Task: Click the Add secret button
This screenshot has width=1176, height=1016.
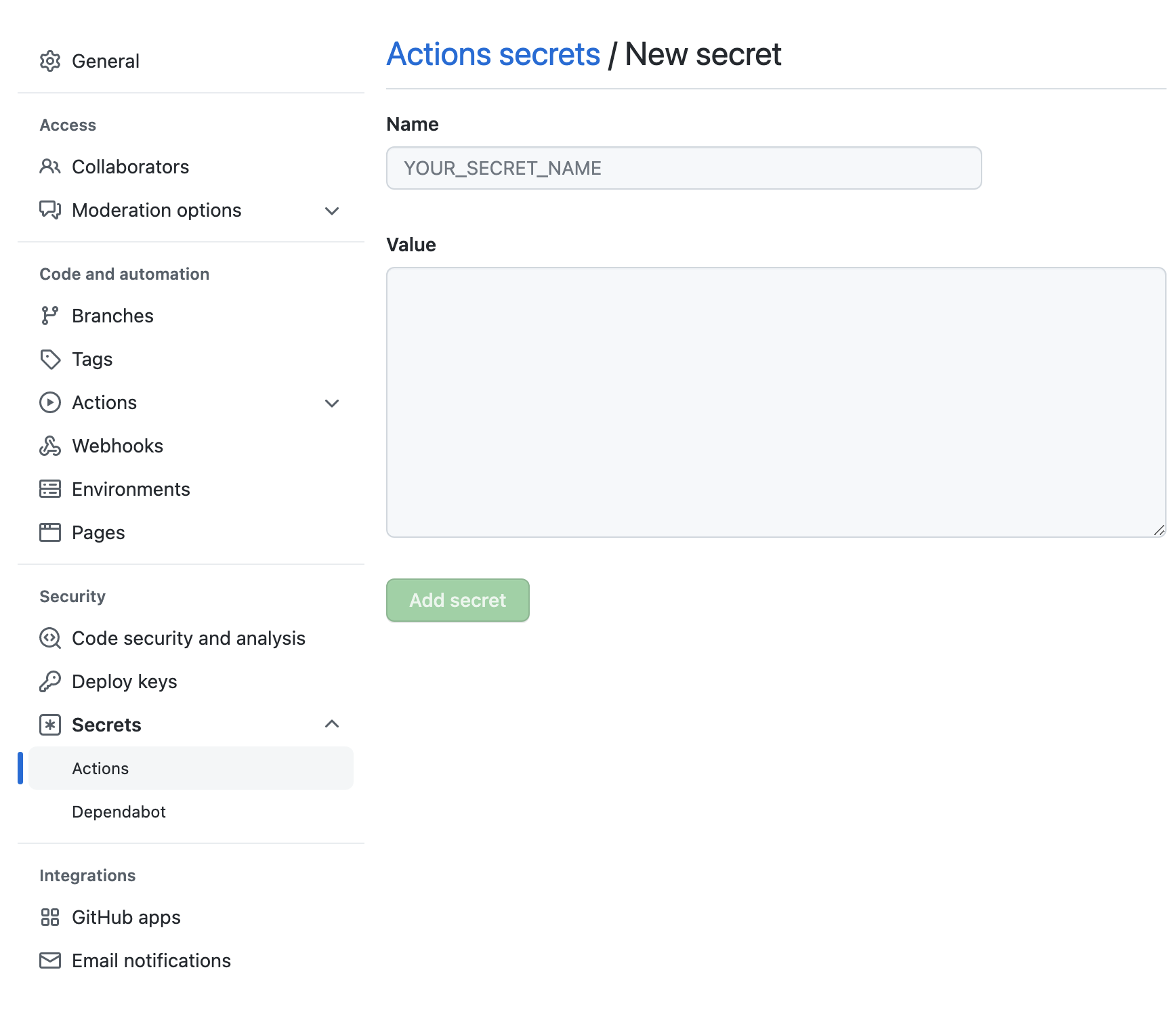Action: 457,600
